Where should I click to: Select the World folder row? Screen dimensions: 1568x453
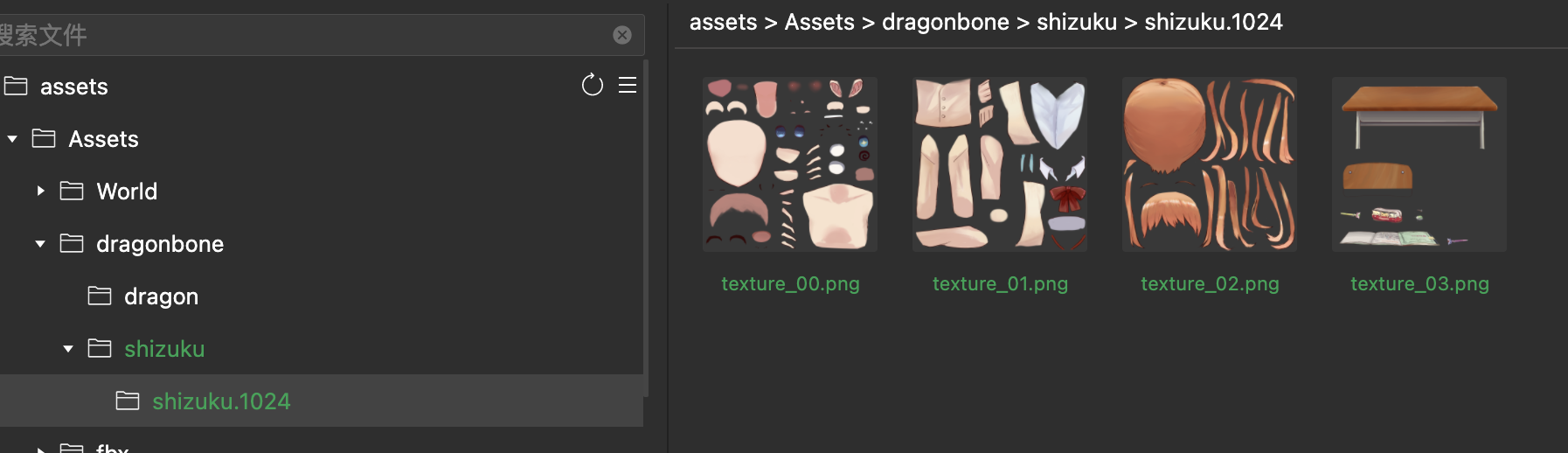point(322,191)
